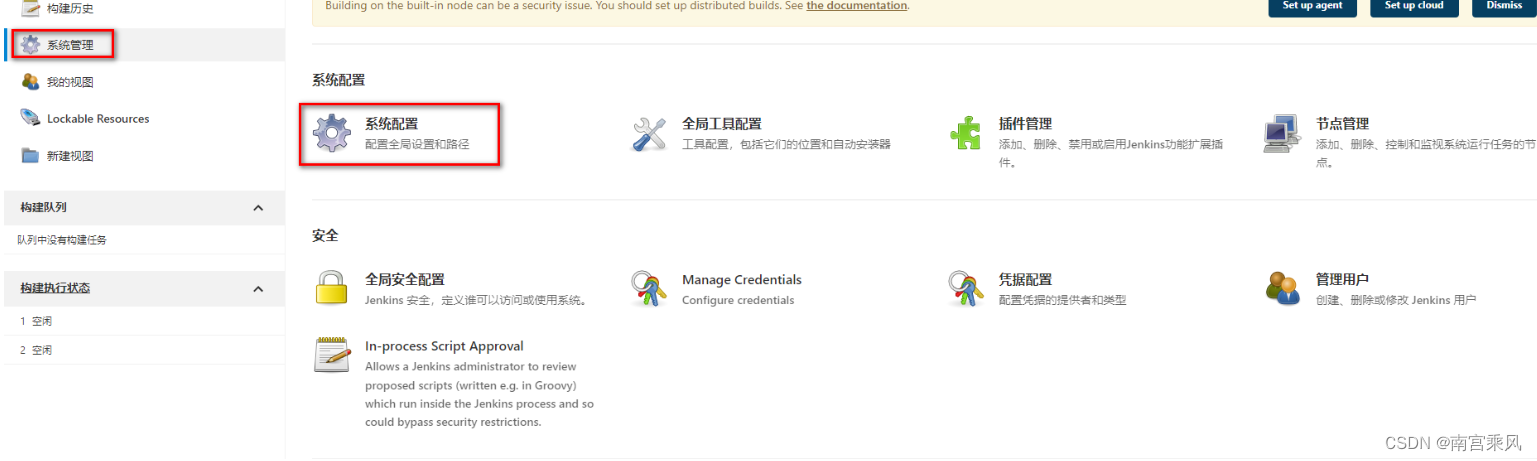The height and width of the screenshot is (461, 1537).
Task: Open 构建历史 in the sidebar
Action: pyautogui.click(x=70, y=8)
